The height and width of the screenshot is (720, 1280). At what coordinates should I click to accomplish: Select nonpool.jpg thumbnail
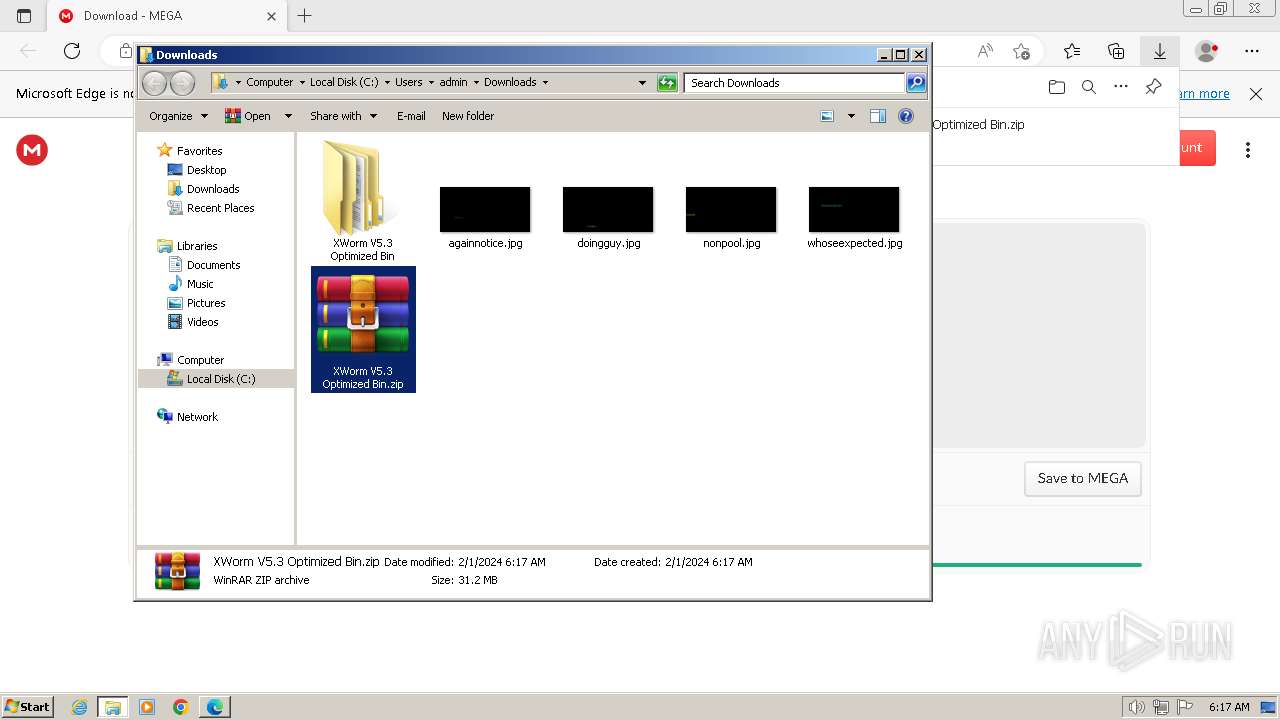pos(731,217)
